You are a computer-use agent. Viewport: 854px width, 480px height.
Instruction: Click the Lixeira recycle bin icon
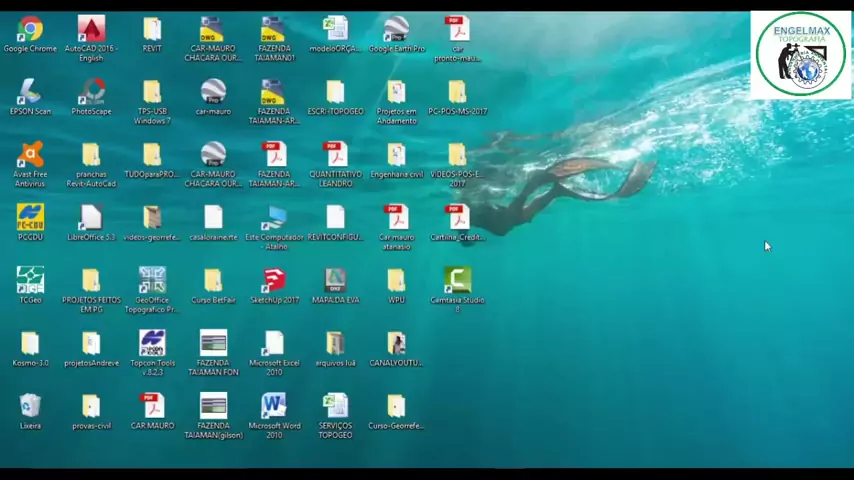(30, 406)
